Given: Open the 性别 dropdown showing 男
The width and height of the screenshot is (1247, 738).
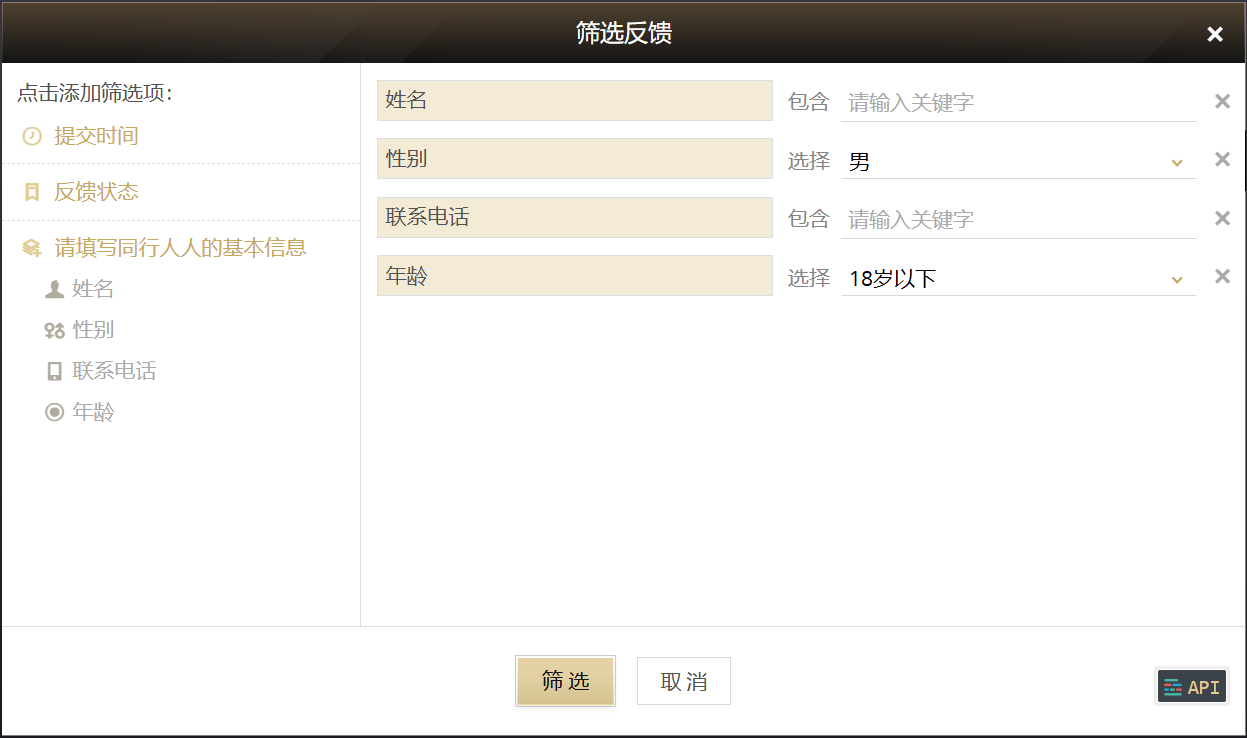Looking at the screenshot, I should pos(1018,161).
